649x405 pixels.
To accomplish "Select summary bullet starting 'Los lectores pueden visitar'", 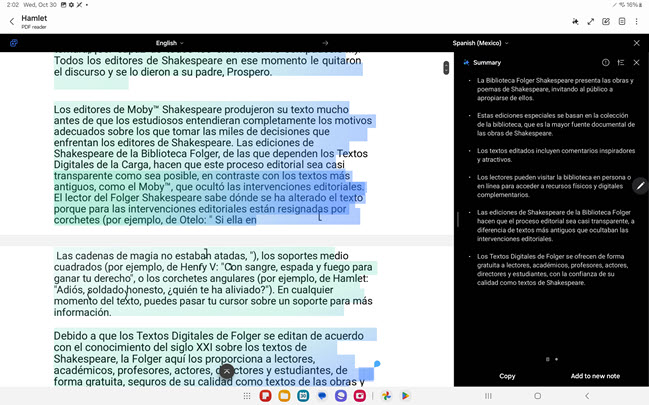I will 554,186.
